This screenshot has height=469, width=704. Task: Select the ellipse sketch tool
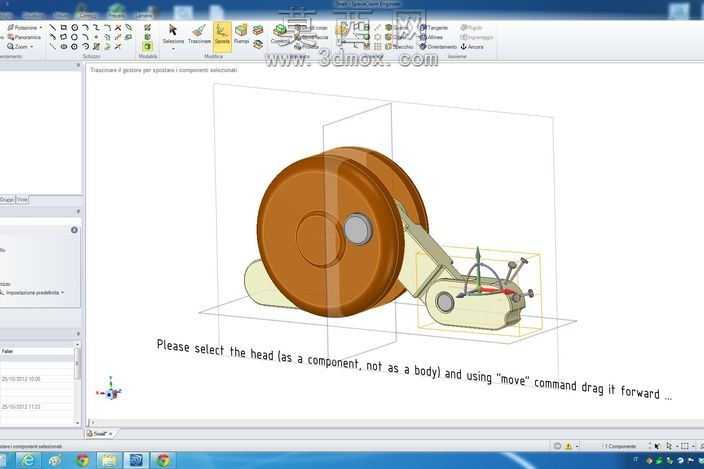point(64,47)
